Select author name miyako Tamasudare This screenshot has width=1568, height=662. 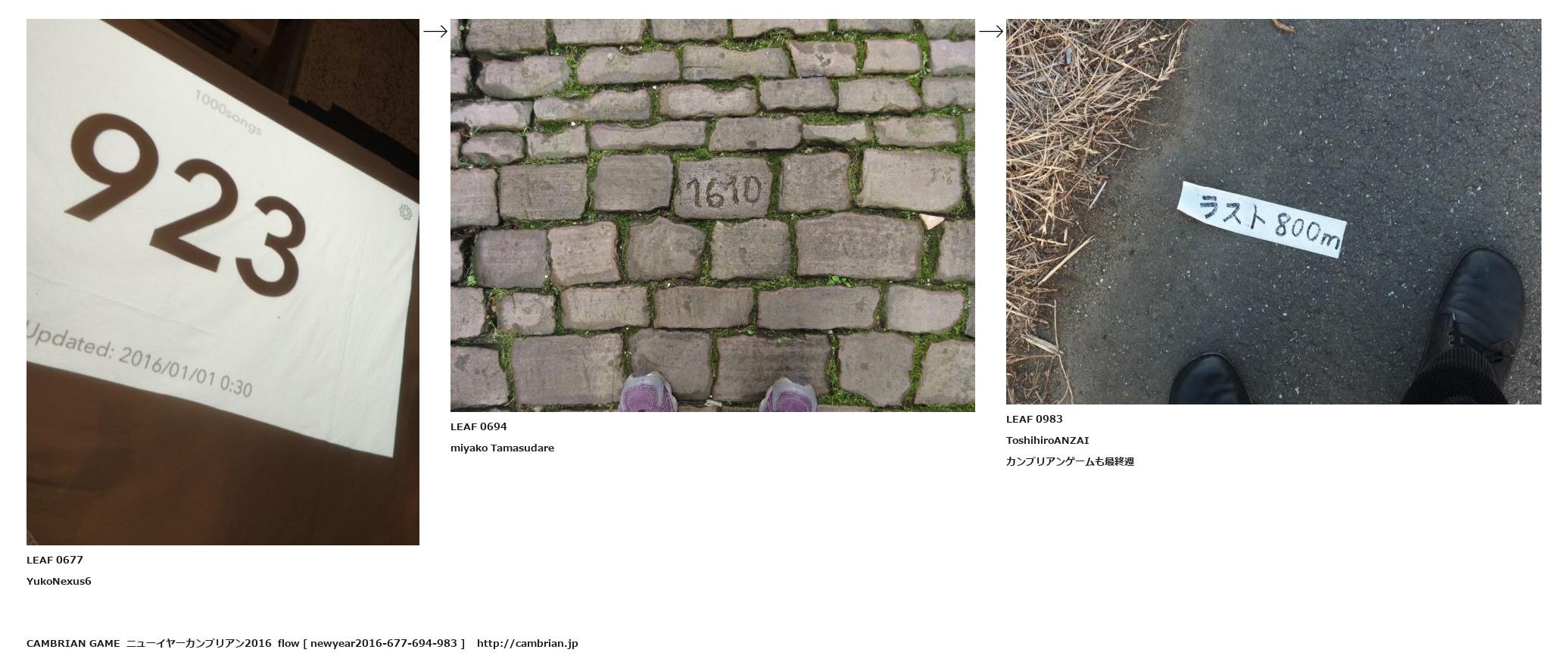[502, 448]
